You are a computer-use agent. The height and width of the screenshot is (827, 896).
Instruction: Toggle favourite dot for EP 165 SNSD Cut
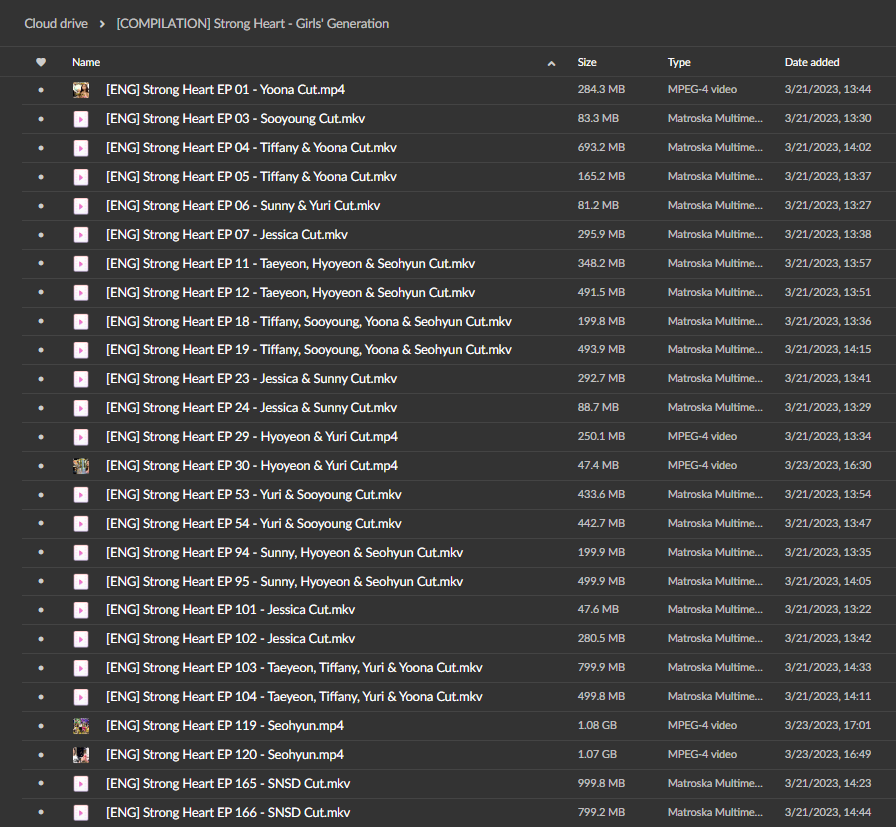41,784
